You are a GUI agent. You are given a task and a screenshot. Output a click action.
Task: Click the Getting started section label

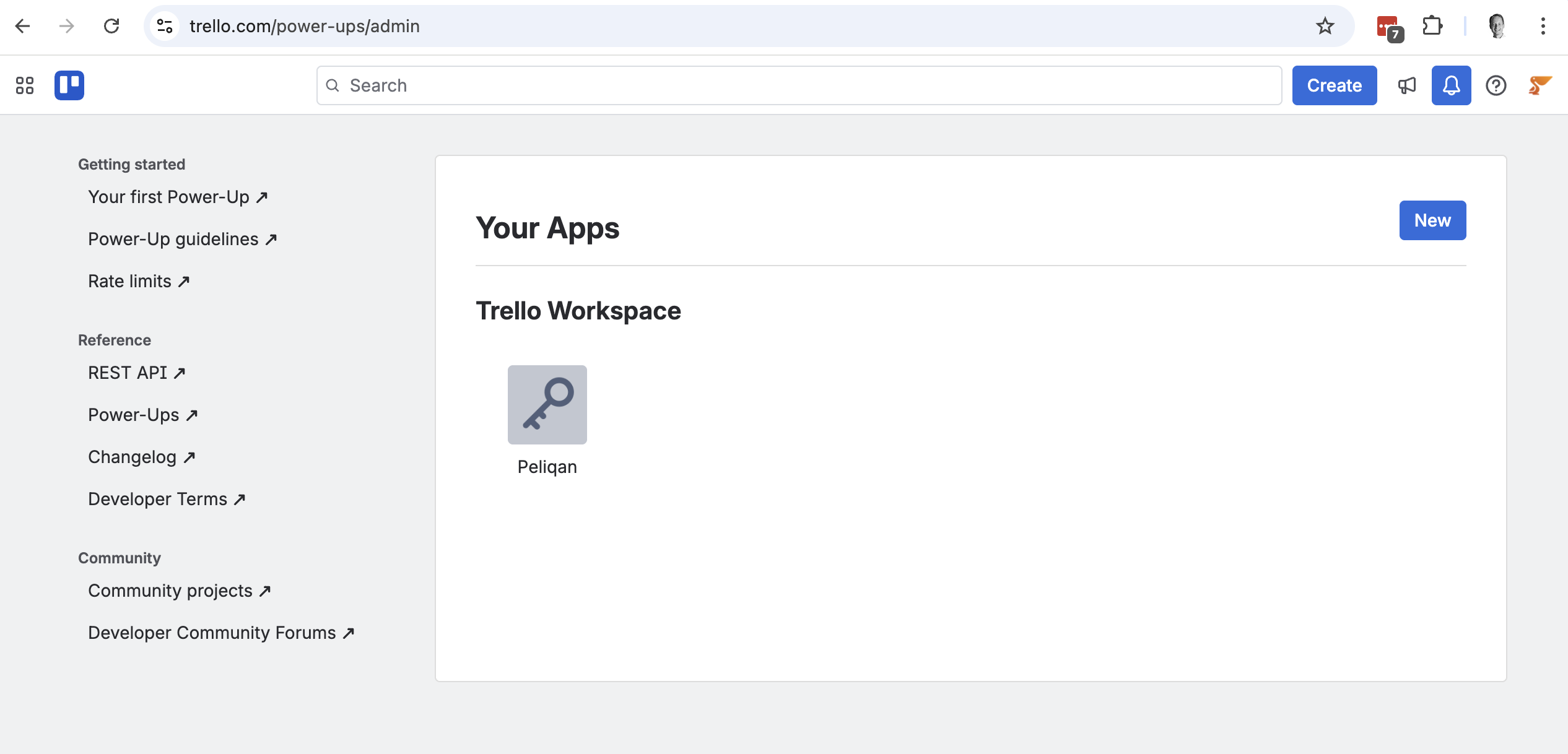pyautogui.click(x=131, y=164)
